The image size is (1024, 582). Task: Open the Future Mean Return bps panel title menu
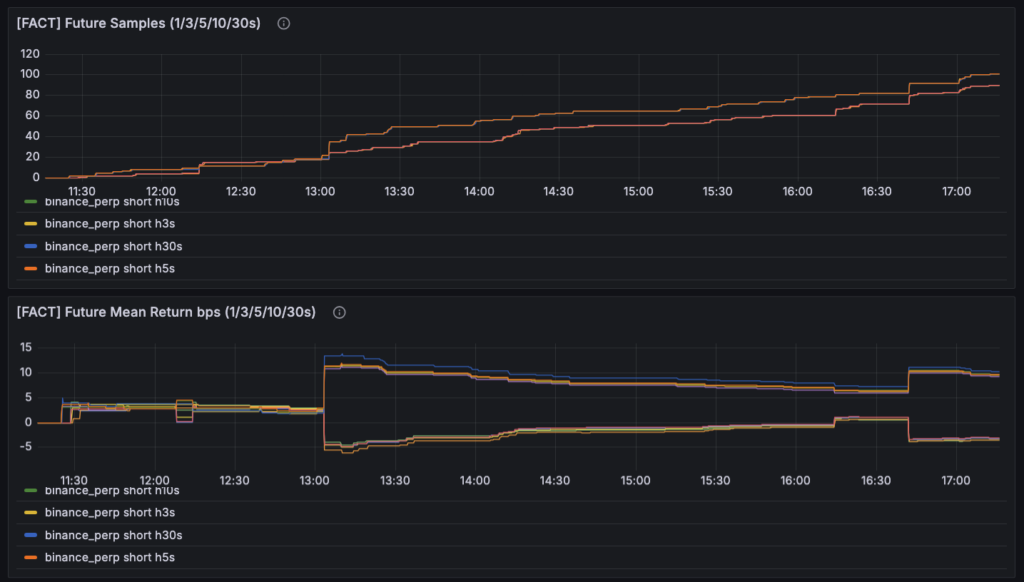166,312
